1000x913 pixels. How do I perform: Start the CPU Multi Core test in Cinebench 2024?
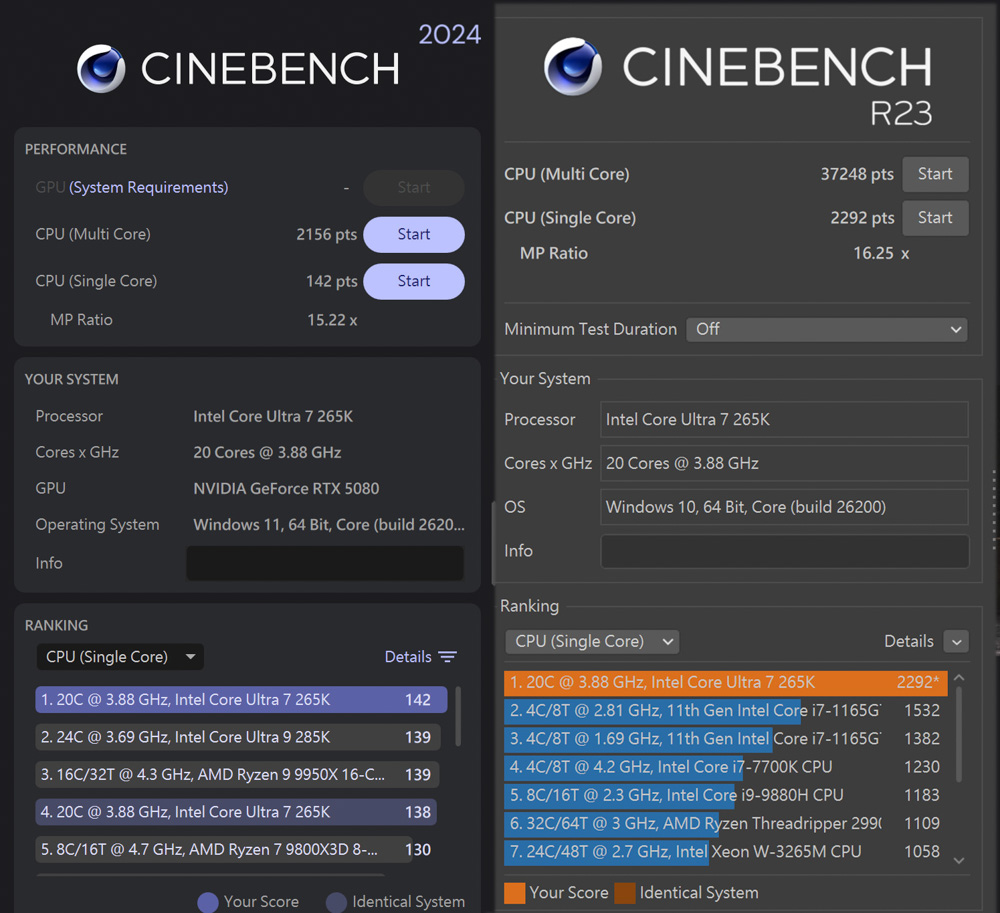tap(413, 235)
